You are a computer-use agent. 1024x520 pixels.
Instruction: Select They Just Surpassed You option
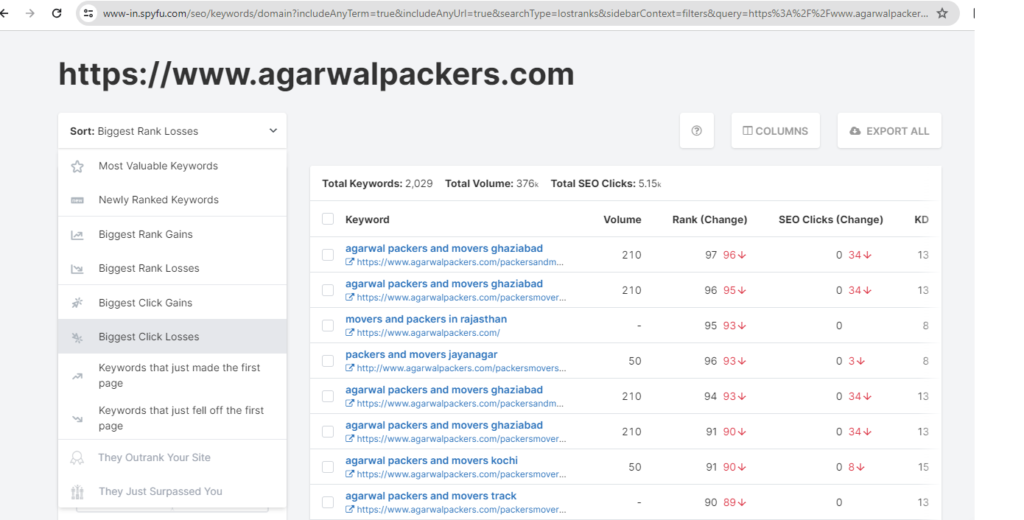coord(160,492)
